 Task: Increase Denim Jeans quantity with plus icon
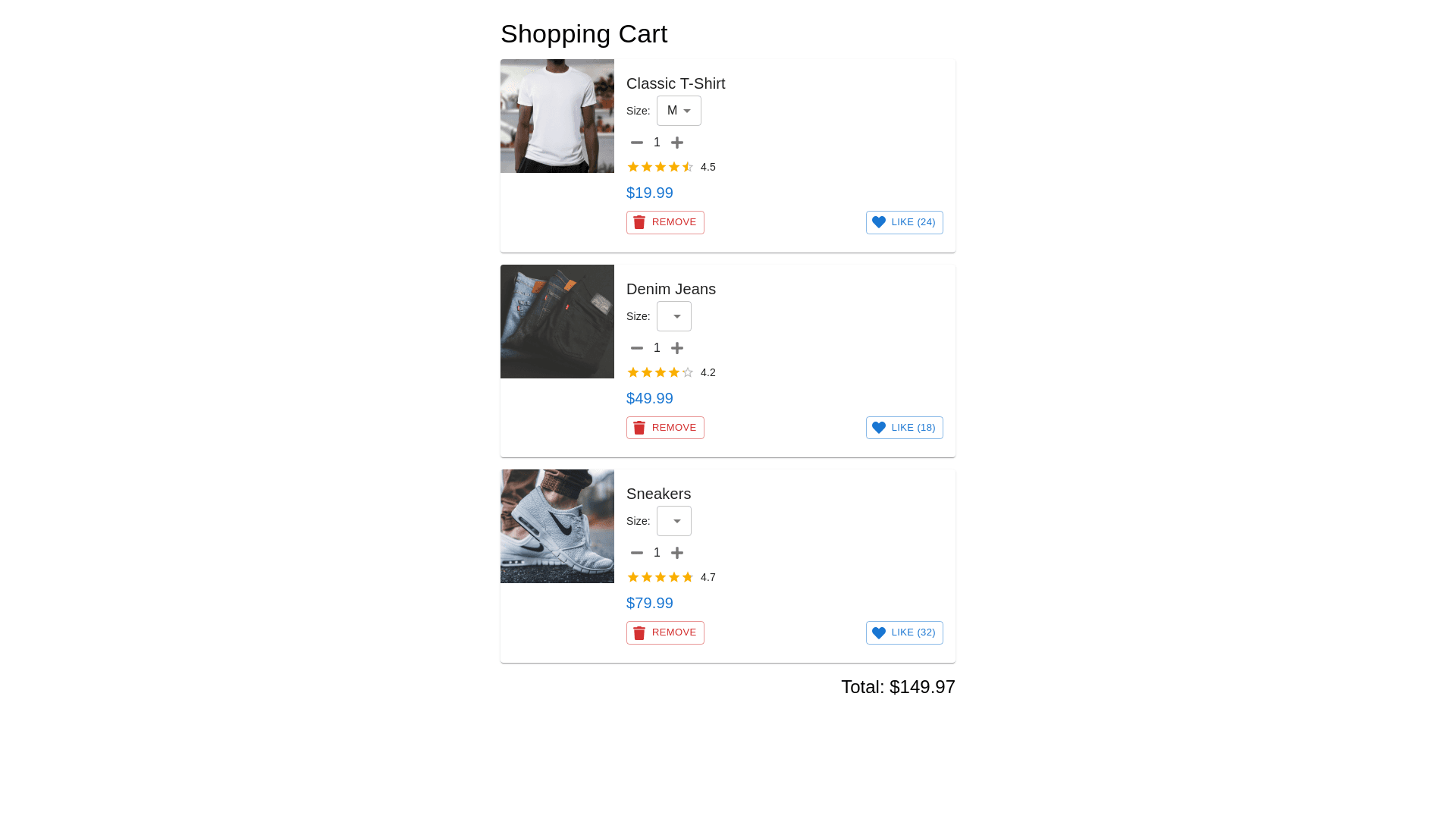point(677,348)
